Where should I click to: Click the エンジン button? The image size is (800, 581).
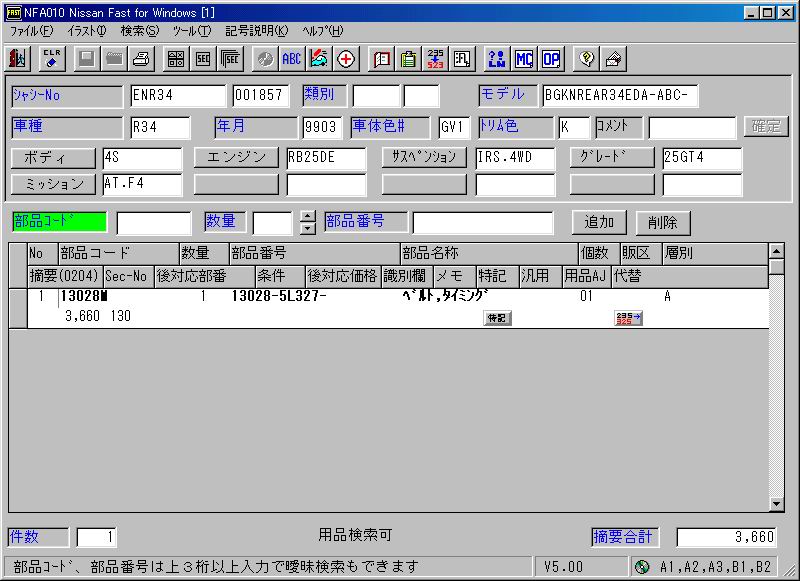click(x=236, y=158)
